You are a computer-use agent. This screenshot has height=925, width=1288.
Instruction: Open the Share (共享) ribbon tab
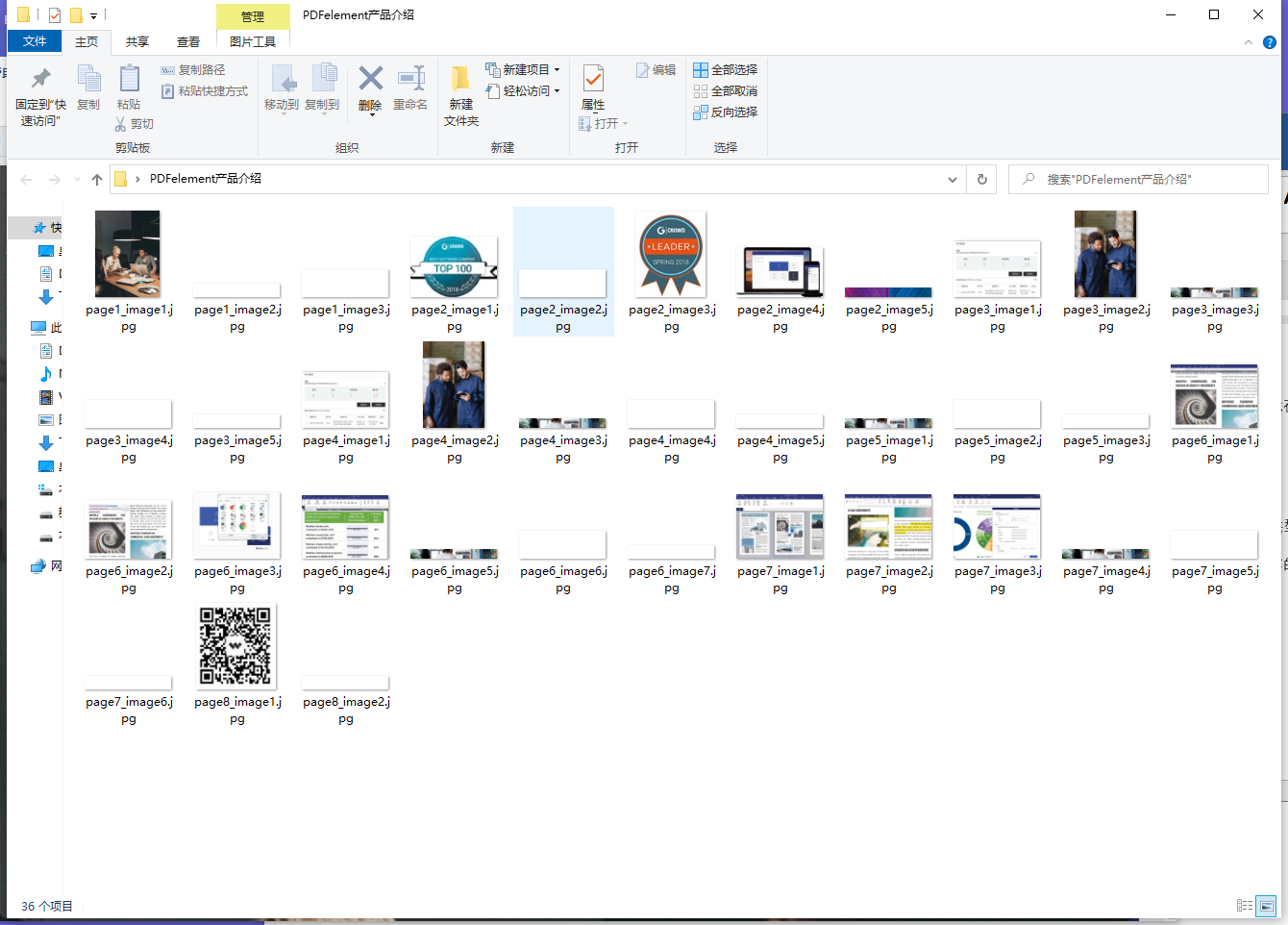(x=137, y=42)
